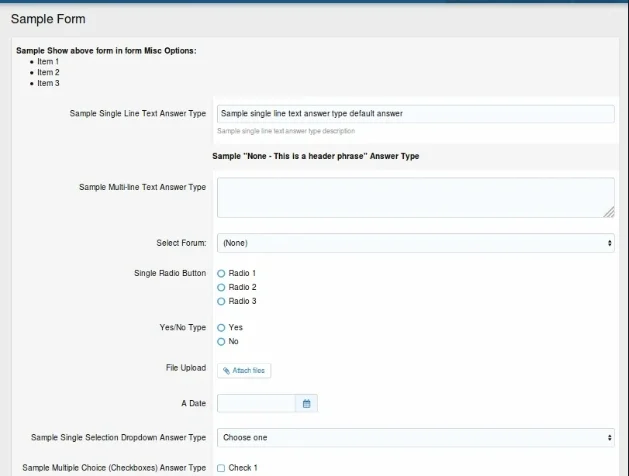Focus the single line text answer field
Screen dimensions: 629x476
(415, 114)
